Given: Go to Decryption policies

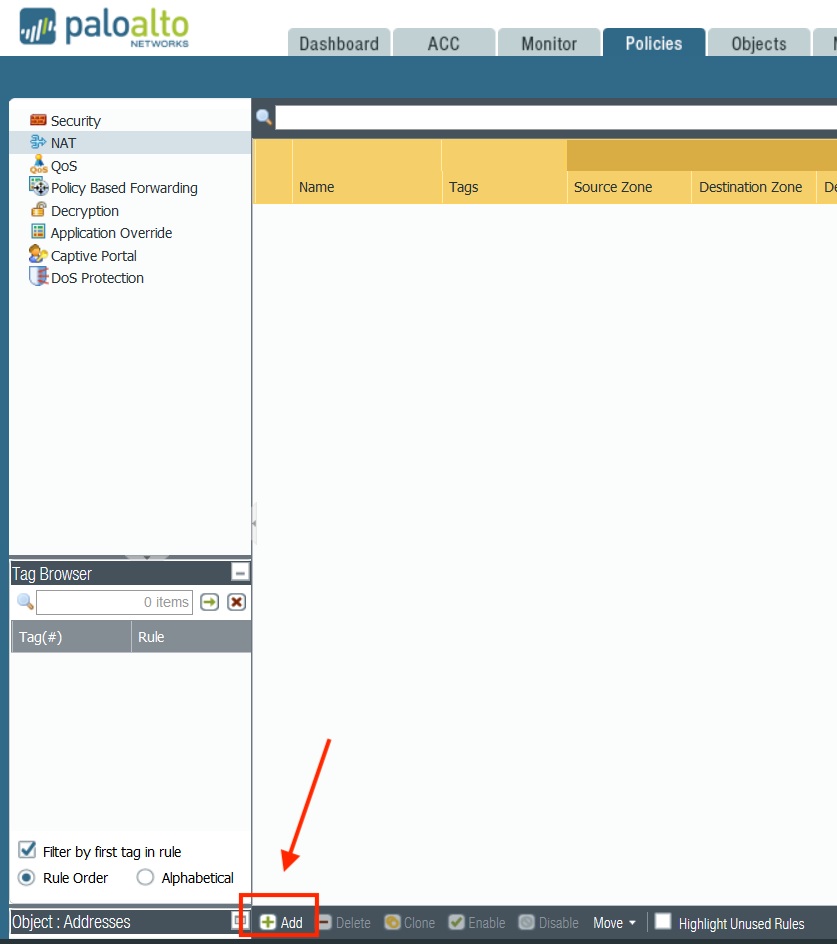Looking at the screenshot, I should [84, 211].
